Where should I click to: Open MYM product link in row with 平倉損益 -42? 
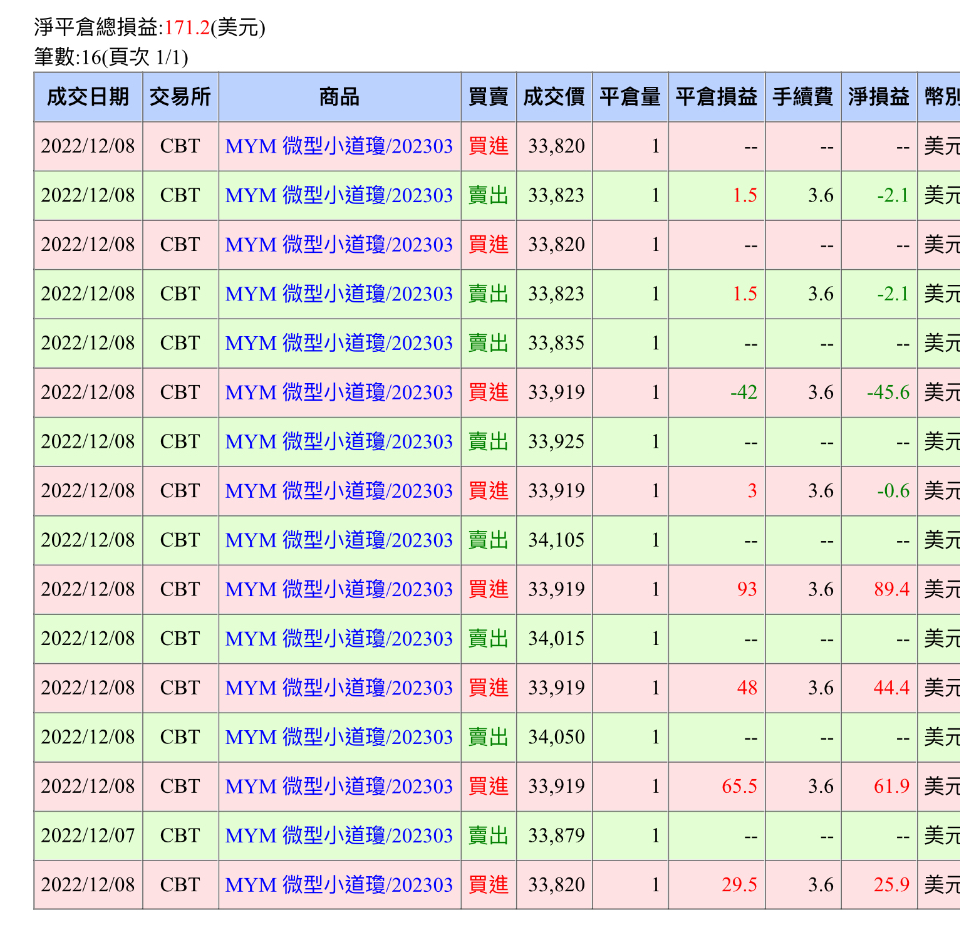point(339,392)
